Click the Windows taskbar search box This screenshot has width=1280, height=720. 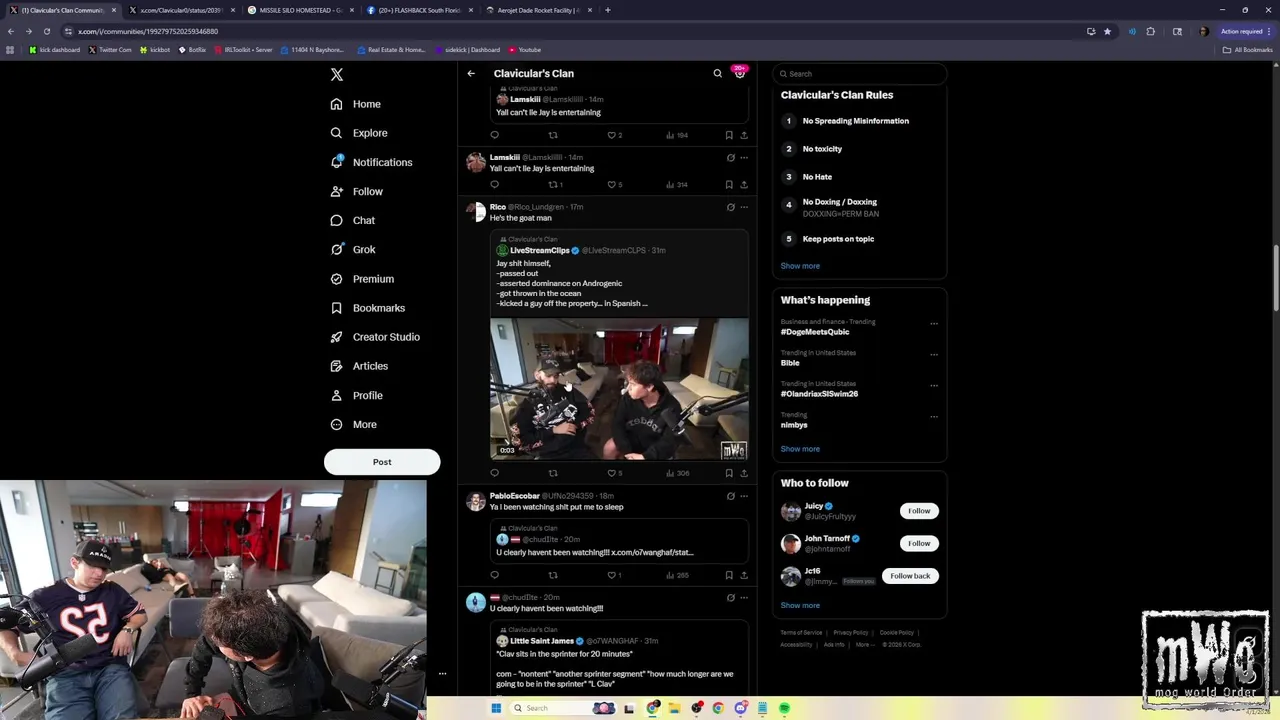click(565, 708)
